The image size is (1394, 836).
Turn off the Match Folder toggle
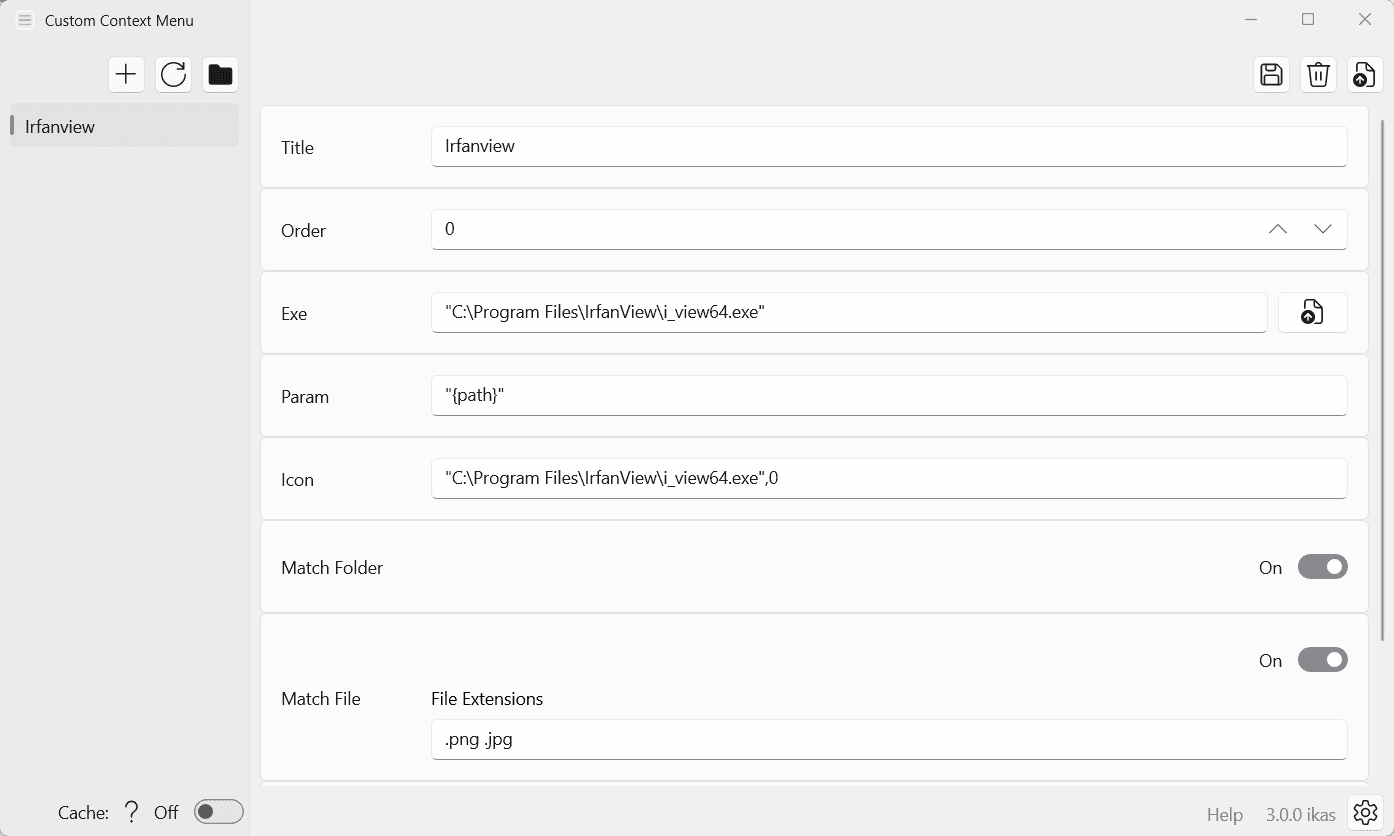point(1322,568)
